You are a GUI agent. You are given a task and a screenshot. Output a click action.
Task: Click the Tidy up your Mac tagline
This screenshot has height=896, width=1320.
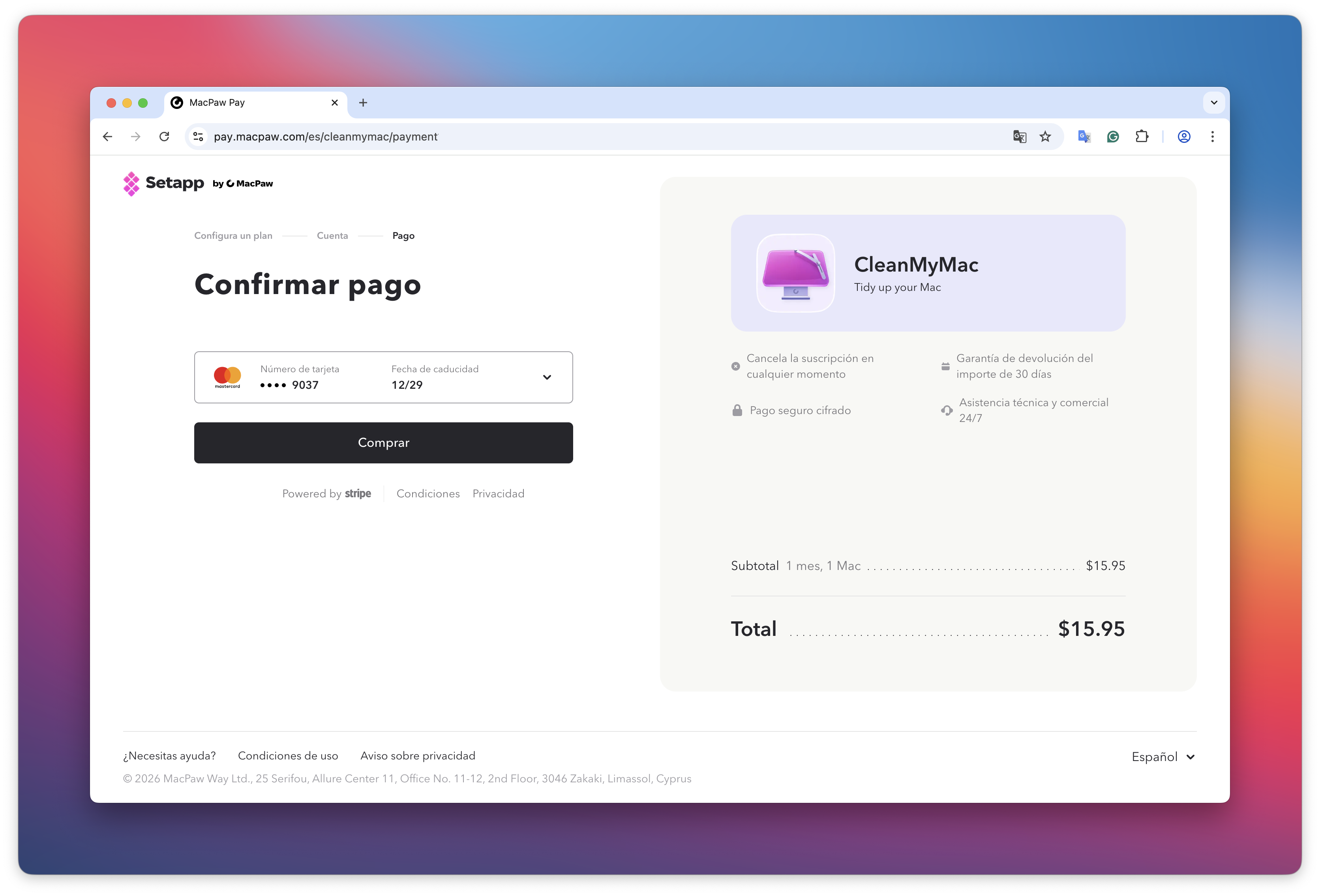tap(897, 287)
